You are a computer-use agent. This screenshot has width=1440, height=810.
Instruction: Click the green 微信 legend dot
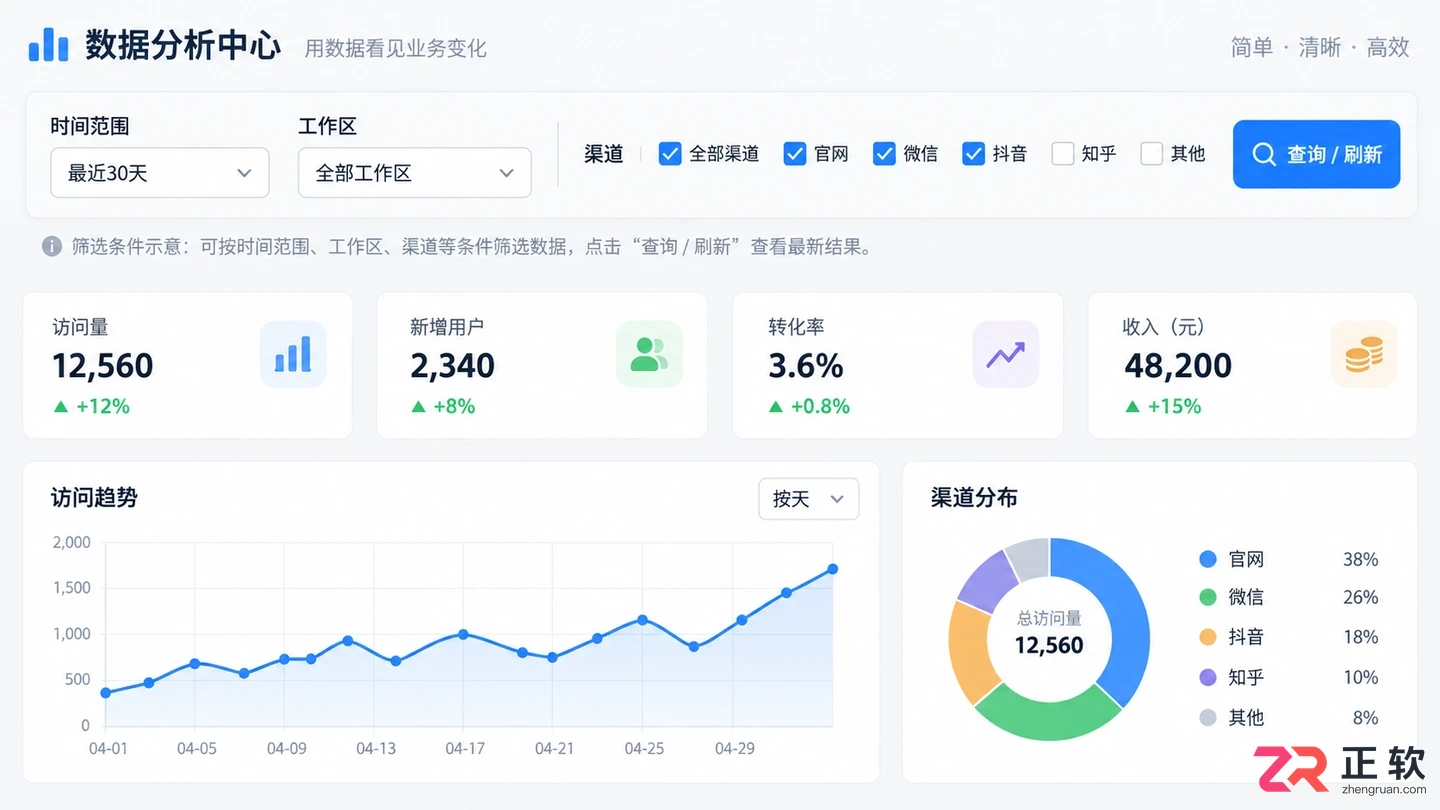pos(1208,597)
